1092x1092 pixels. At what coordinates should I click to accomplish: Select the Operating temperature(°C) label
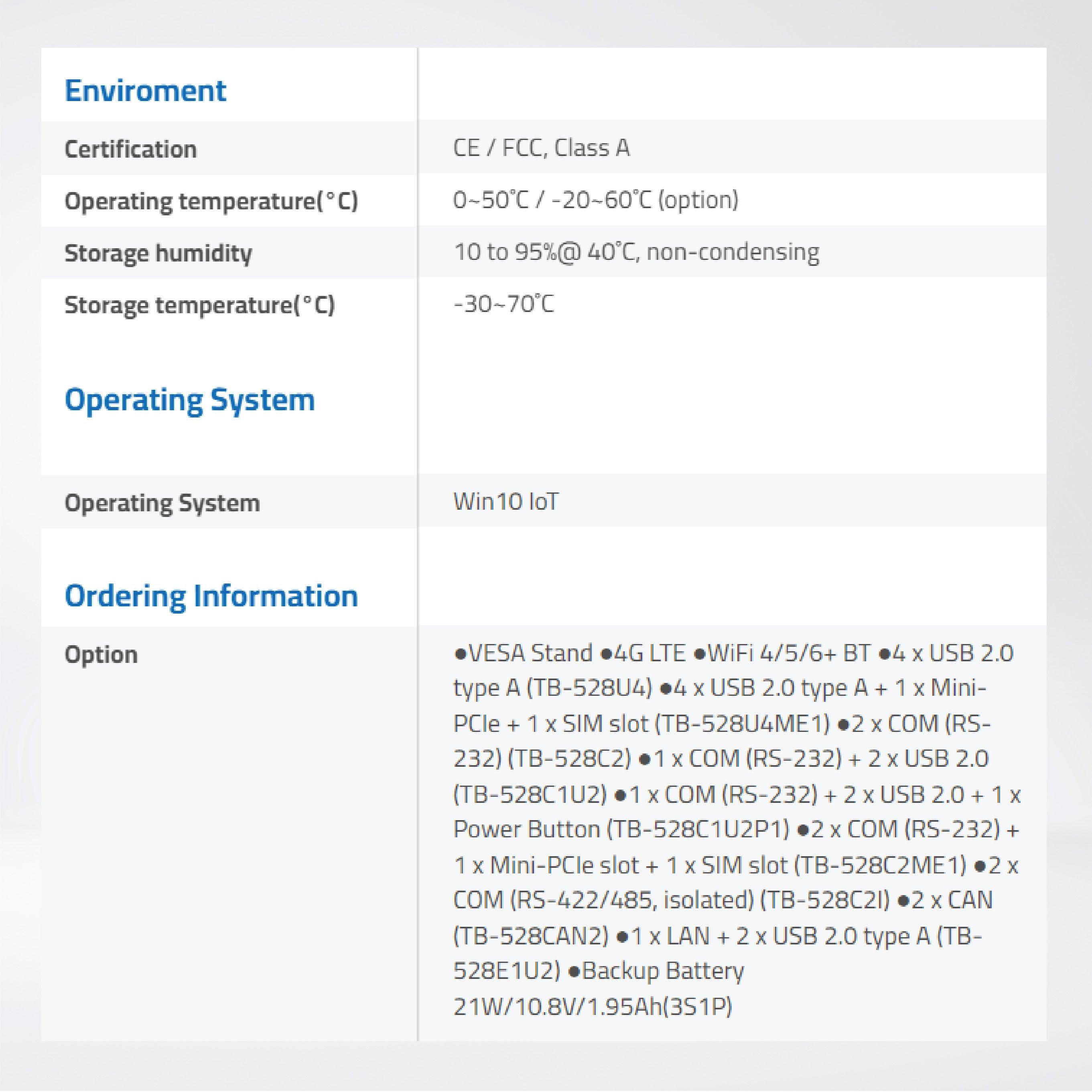point(211,201)
